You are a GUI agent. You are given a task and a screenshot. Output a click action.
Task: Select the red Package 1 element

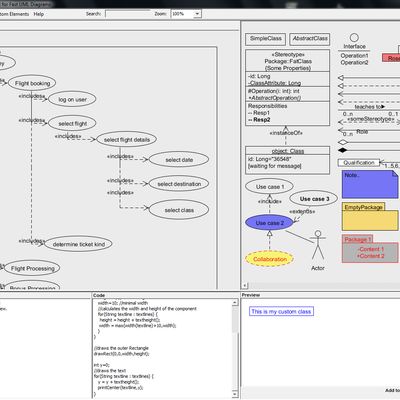point(370,249)
